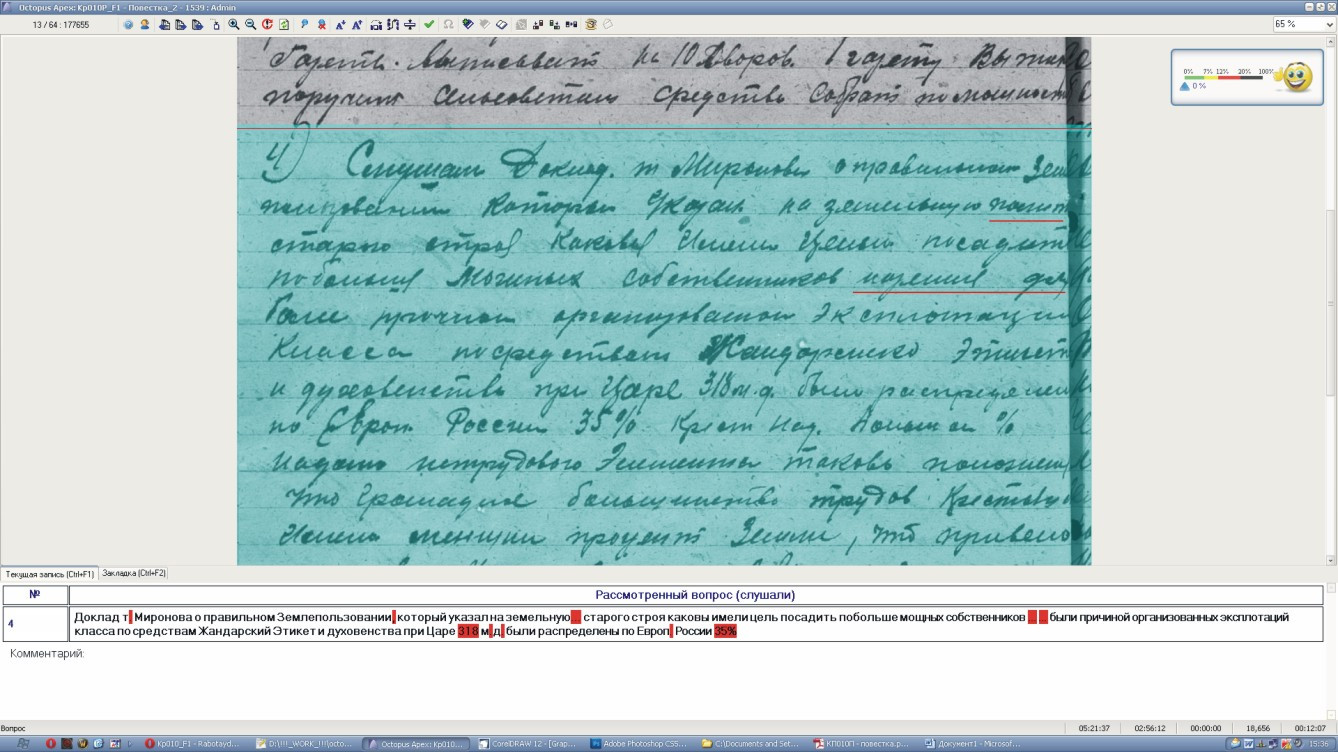Click the green checkmark confirm icon

tap(429, 24)
